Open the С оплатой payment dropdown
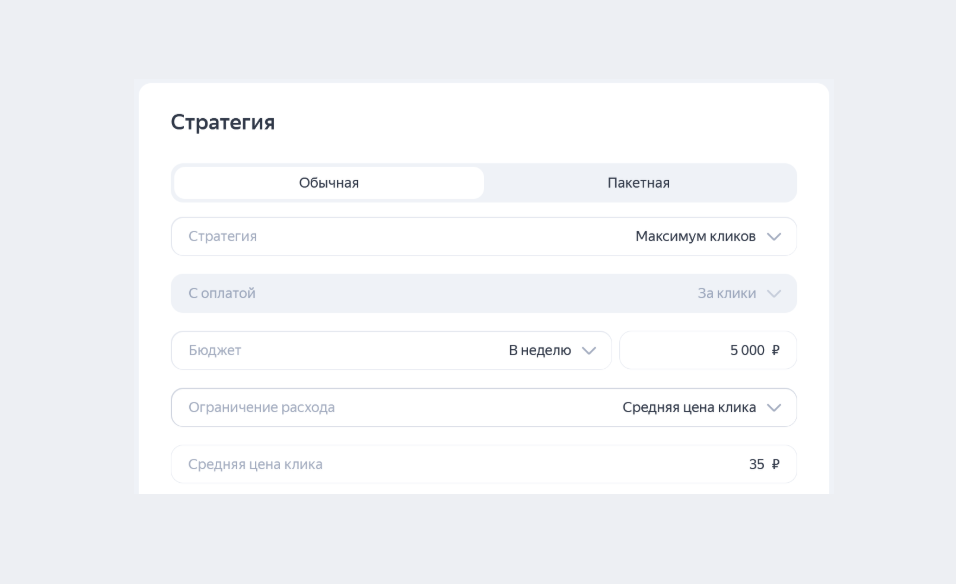 click(x=483, y=293)
